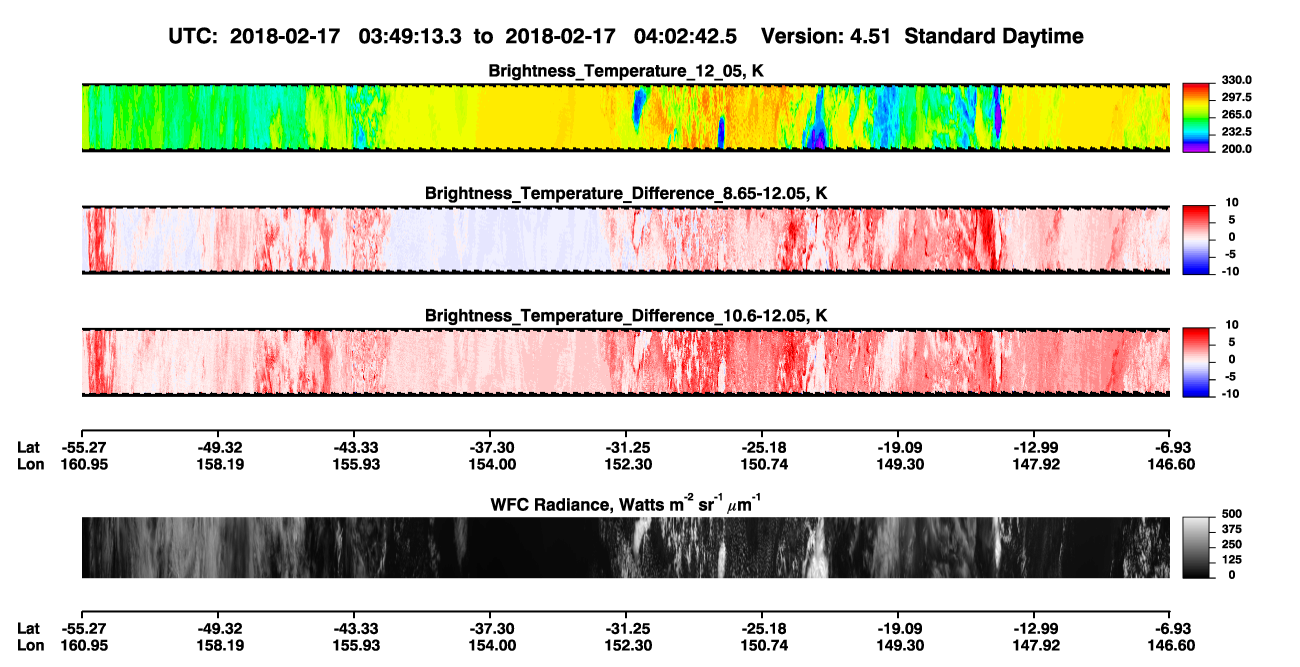
Task: Click longitude '154.00' on the axis beneath WFC strip
Action: pos(490,645)
